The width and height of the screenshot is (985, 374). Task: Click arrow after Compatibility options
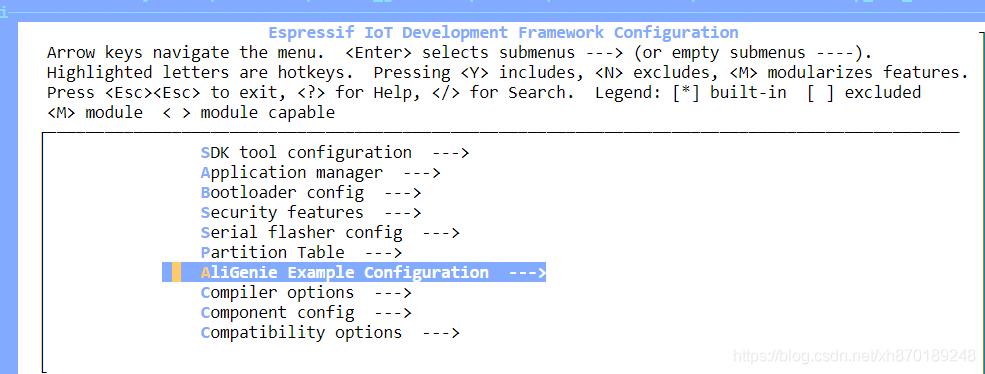[441, 333]
